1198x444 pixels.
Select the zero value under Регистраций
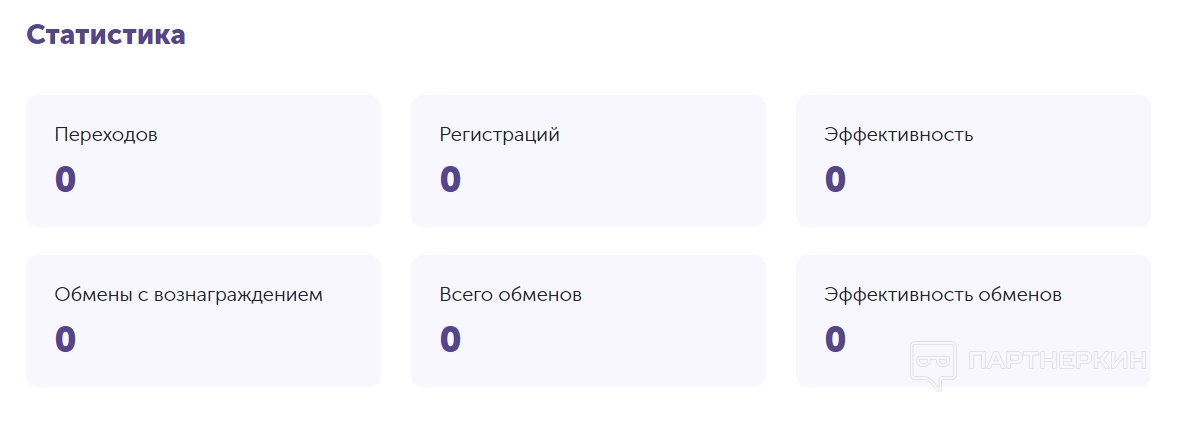451,179
